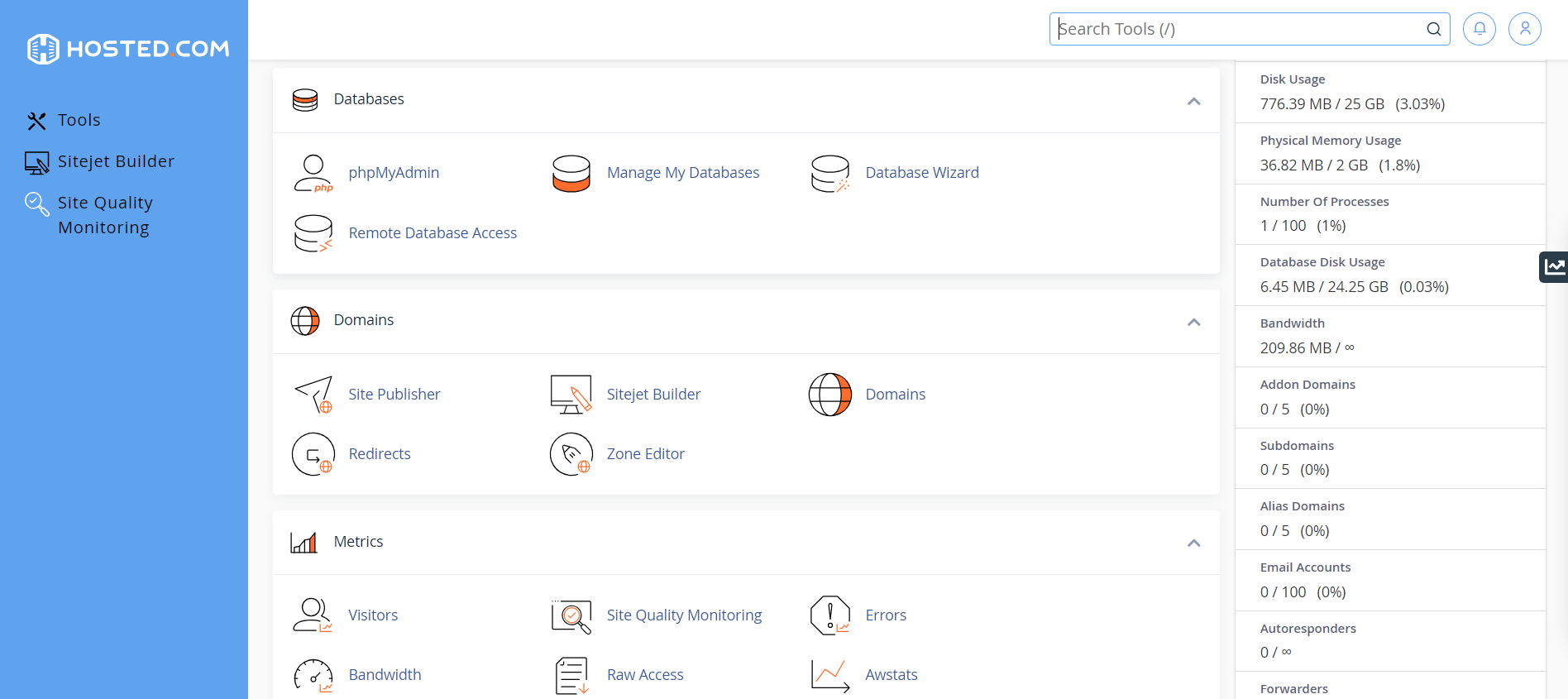Image resolution: width=1568 pixels, height=699 pixels.
Task: Collapse the Metrics section
Action: (x=1193, y=543)
